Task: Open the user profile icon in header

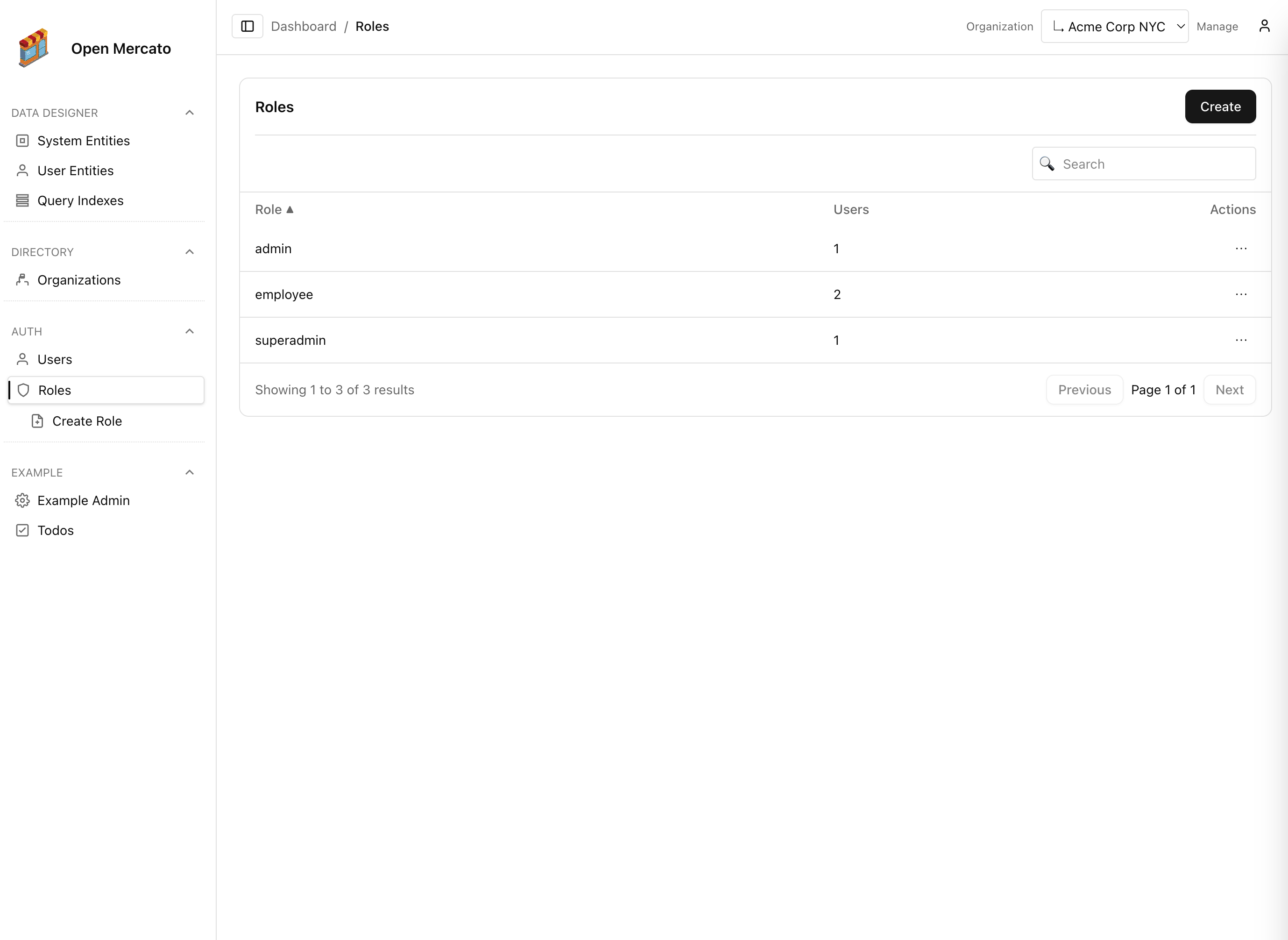Action: click(x=1264, y=26)
